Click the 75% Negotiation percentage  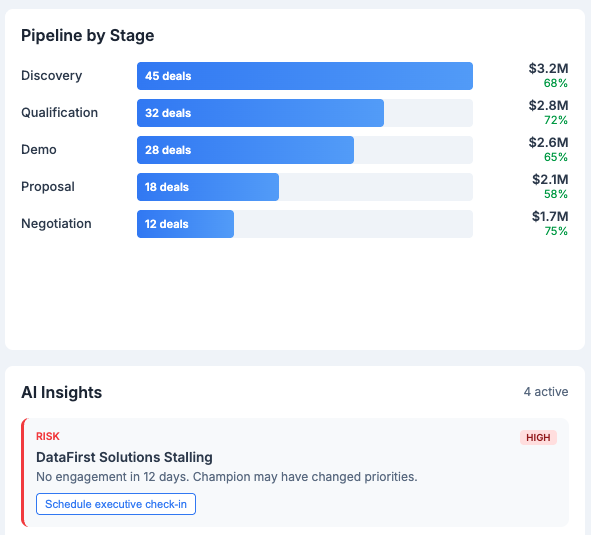556,231
